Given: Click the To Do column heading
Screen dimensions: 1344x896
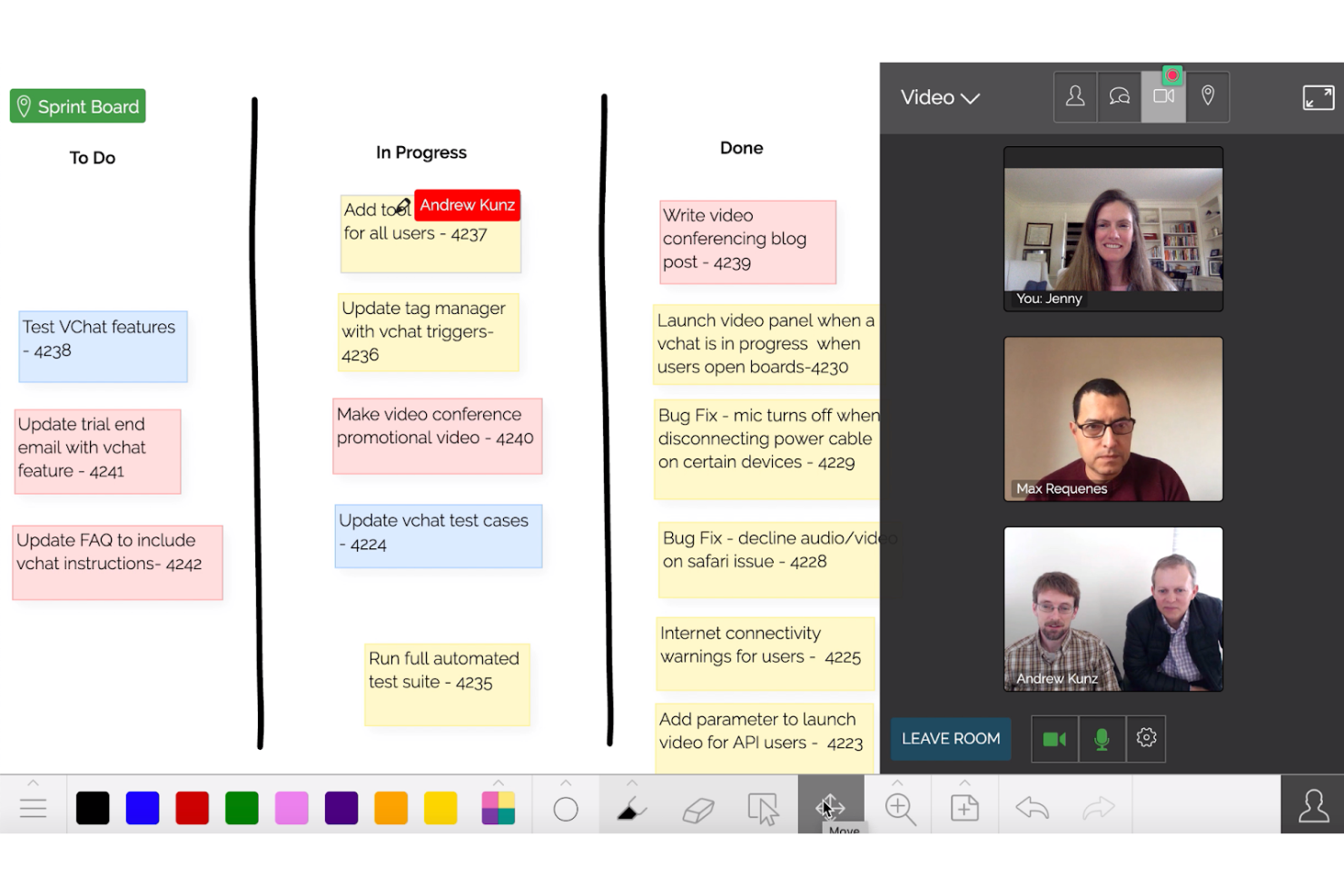Looking at the screenshot, I should 93,158.
